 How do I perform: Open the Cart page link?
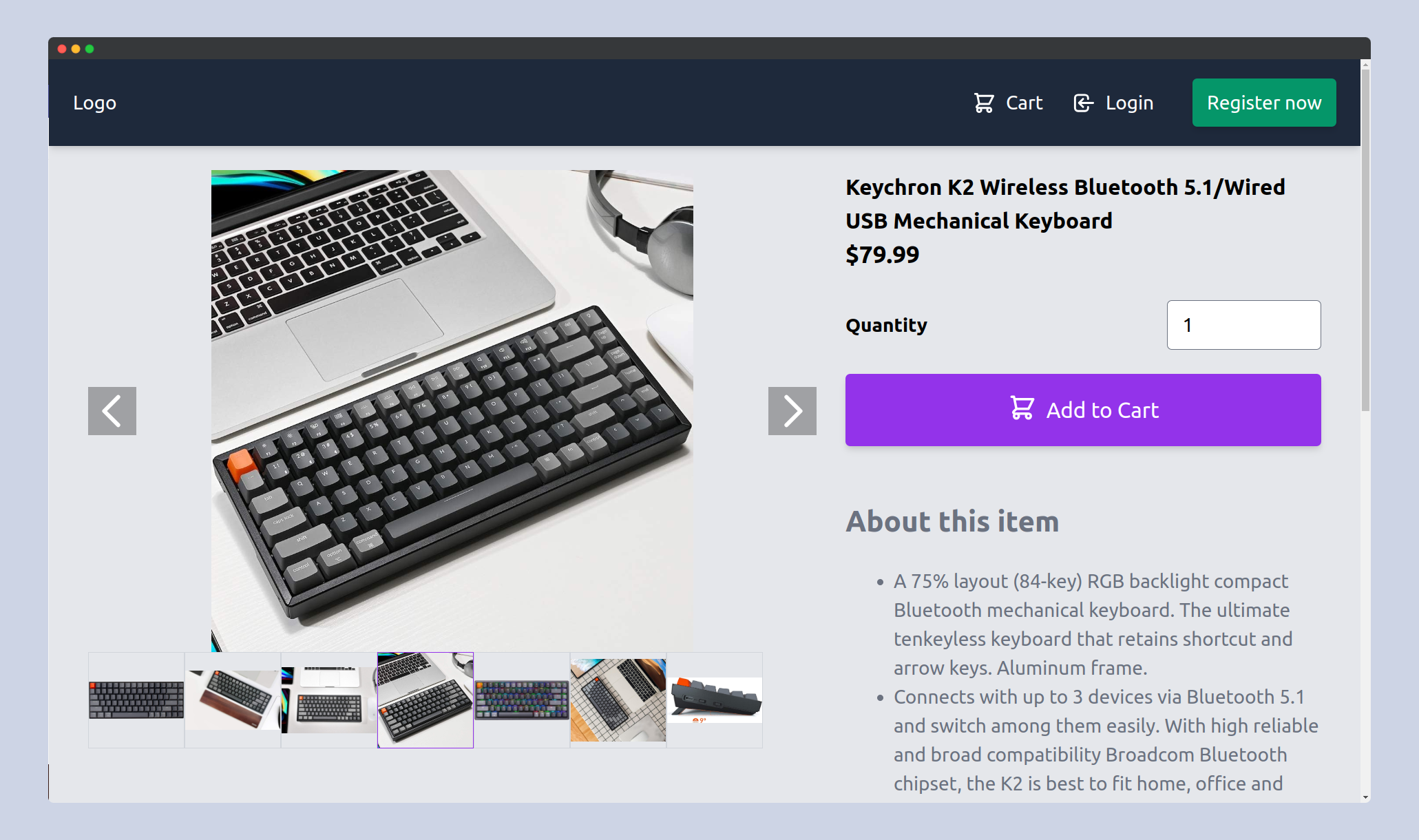1008,103
